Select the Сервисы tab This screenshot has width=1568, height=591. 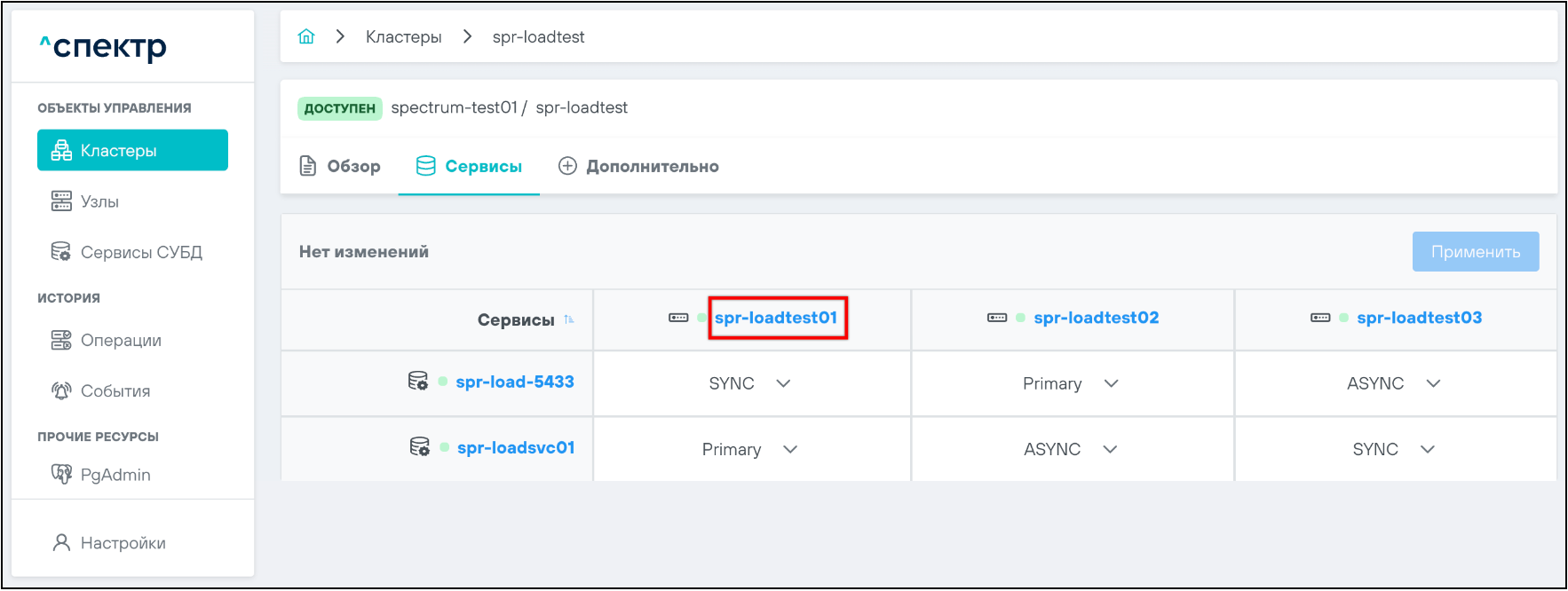[x=470, y=166]
